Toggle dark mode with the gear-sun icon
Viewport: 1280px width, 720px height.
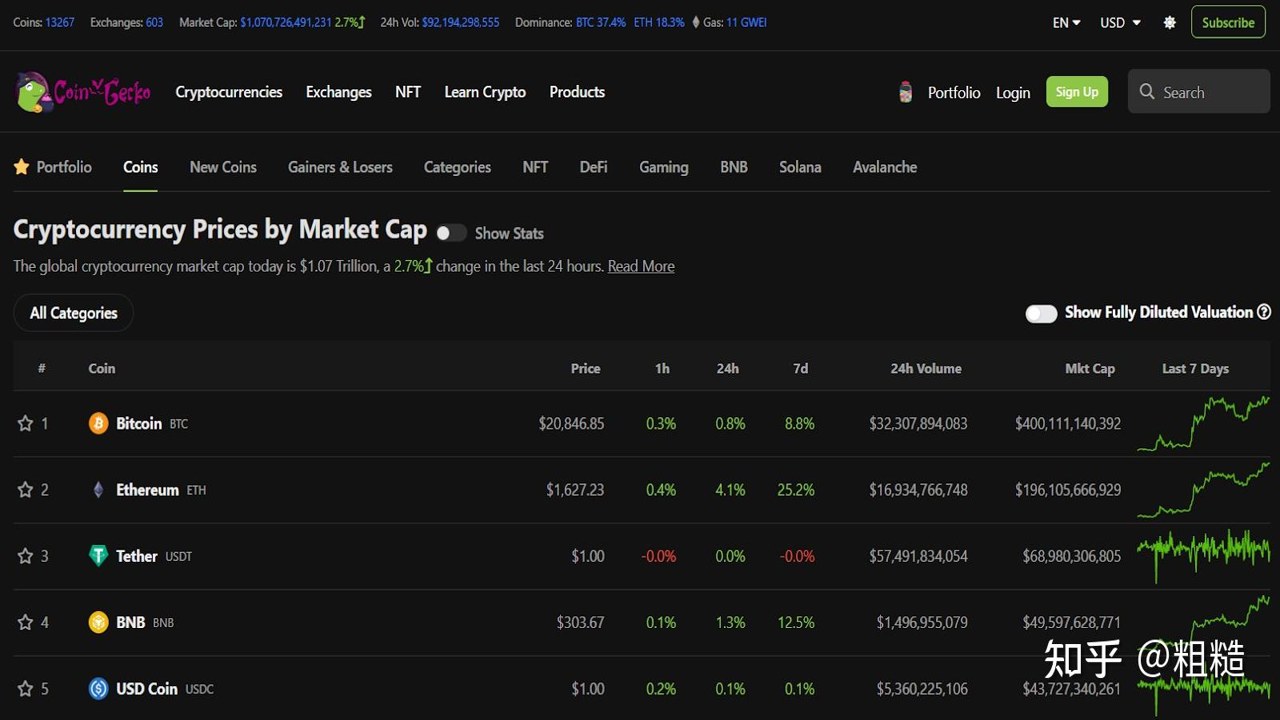tap(1169, 22)
